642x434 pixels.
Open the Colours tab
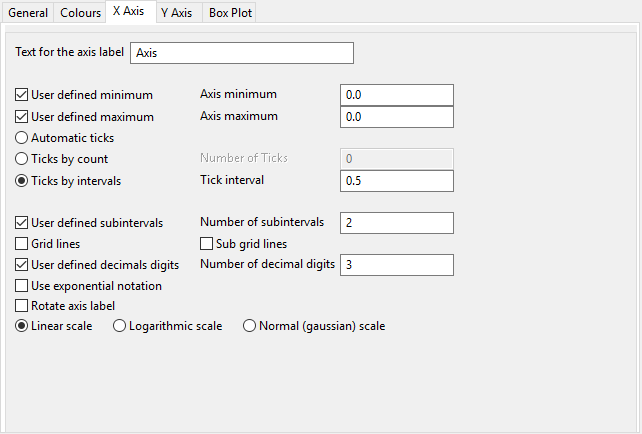(79, 13)
